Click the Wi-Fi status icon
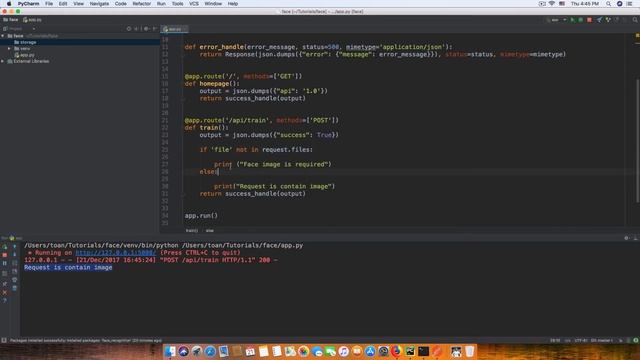Screen dimensions: 640x360 (552, 4)
